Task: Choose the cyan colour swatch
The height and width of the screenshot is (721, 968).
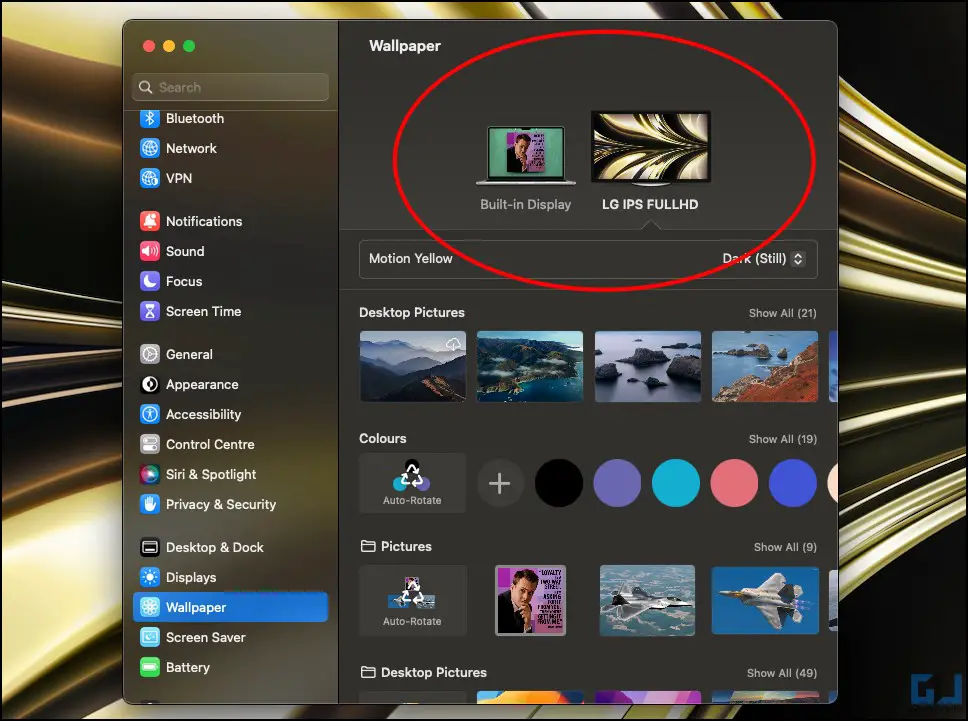Action: point(675,483)
